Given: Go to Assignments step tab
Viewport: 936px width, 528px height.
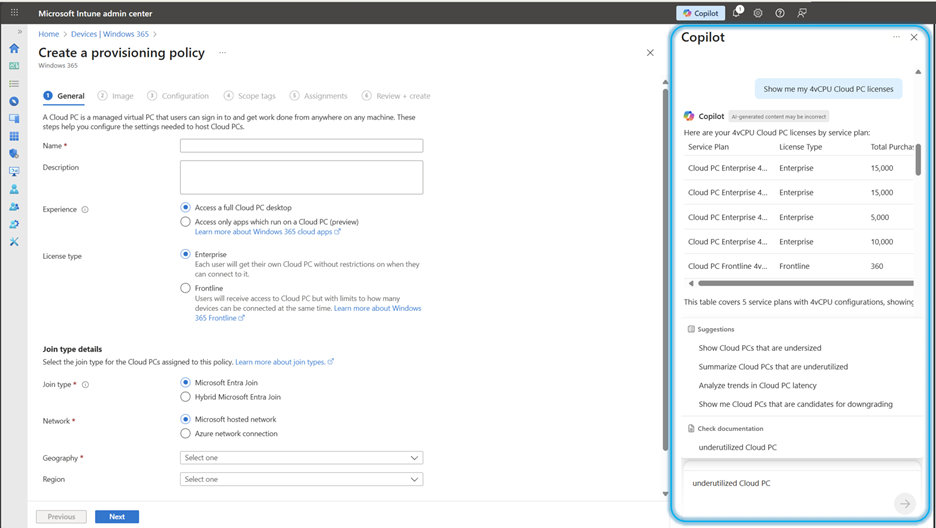Looking at the screenshot, I should click(318, 96).
